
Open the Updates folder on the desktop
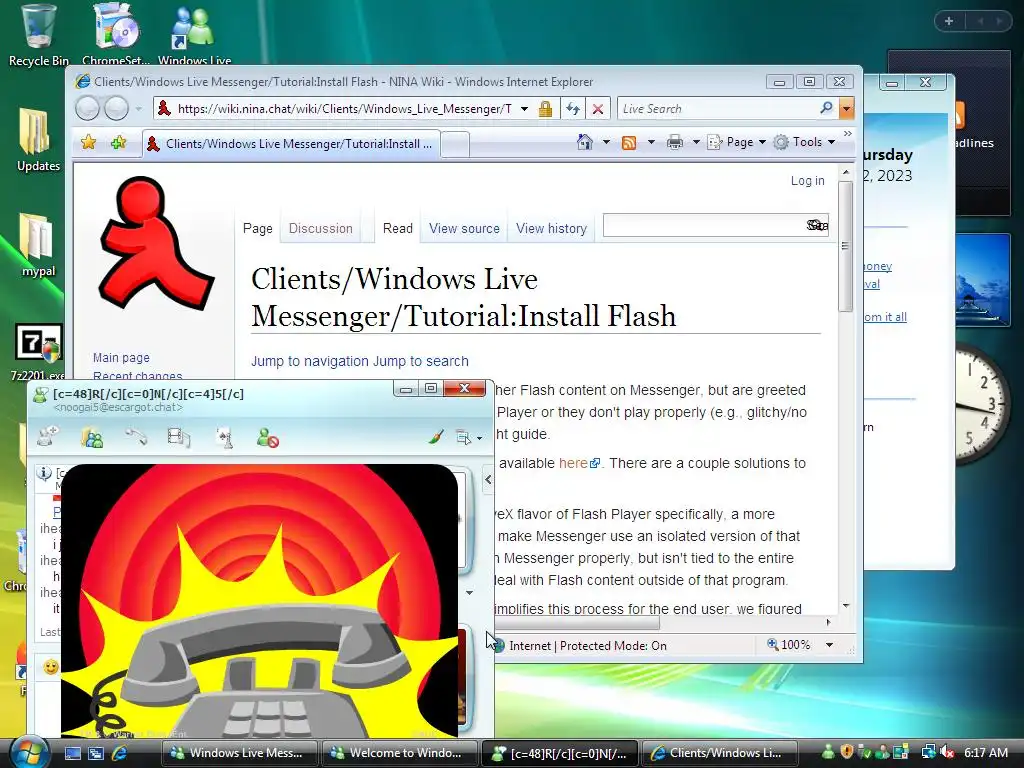38,140
